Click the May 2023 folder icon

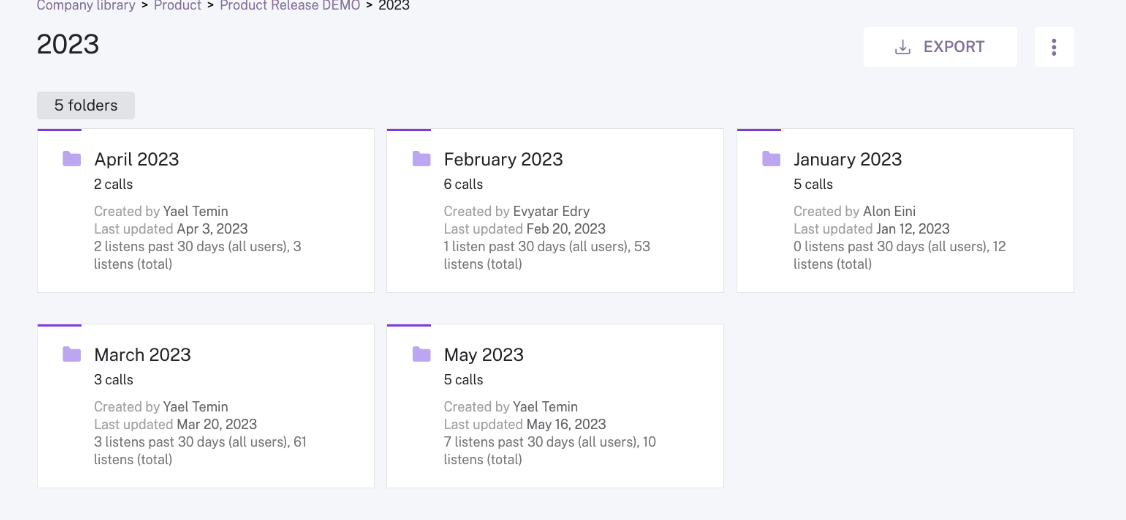pyautogui.click(x=422, y=354)
